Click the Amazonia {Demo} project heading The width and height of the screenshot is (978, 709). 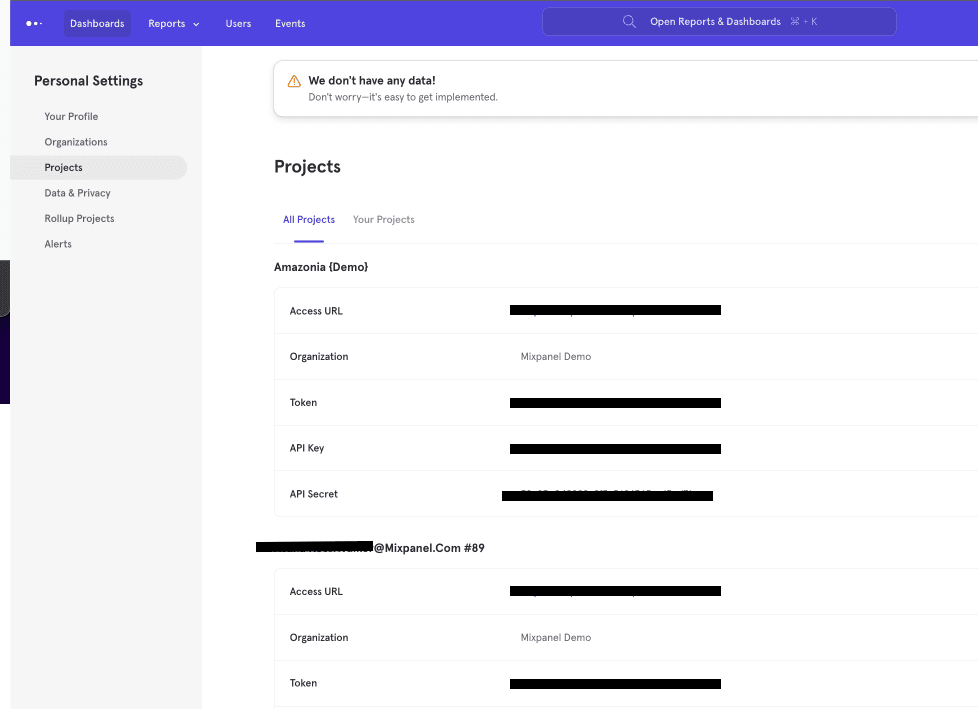[x=321, y=266]
